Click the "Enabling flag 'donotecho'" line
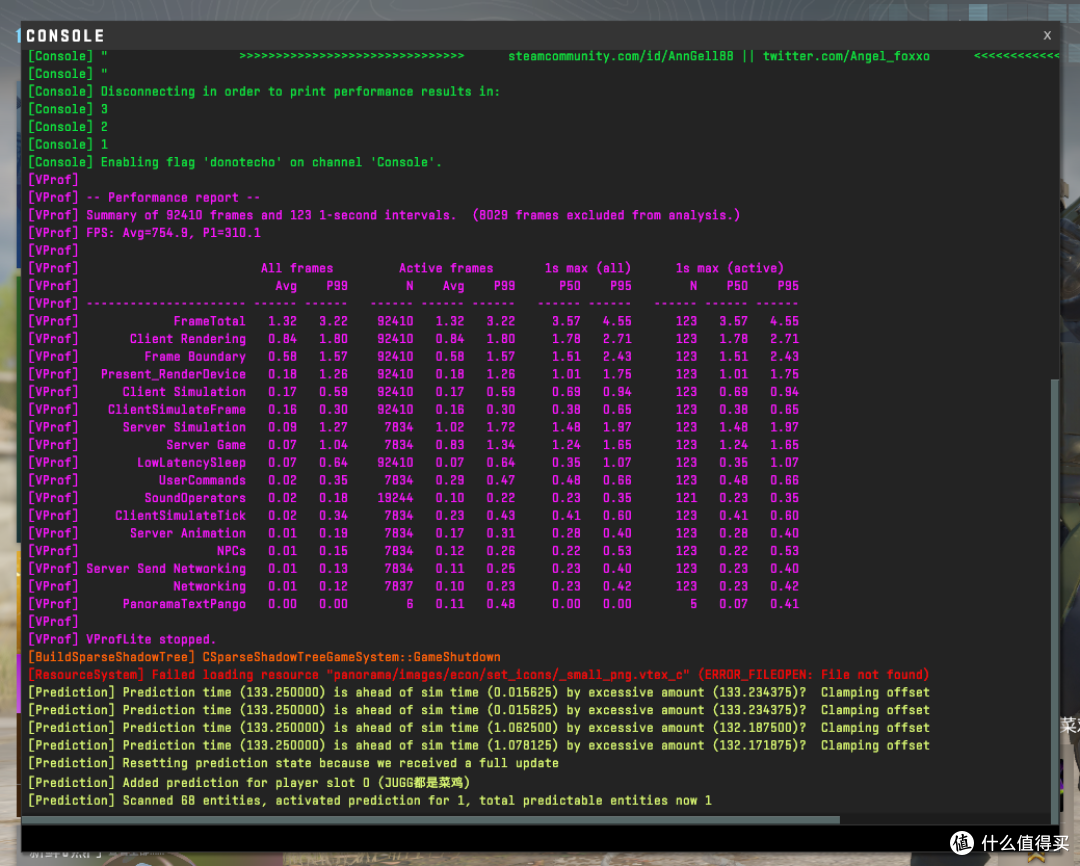The width and height of the screenshot is (1080, 866). (x=235, y=162)
